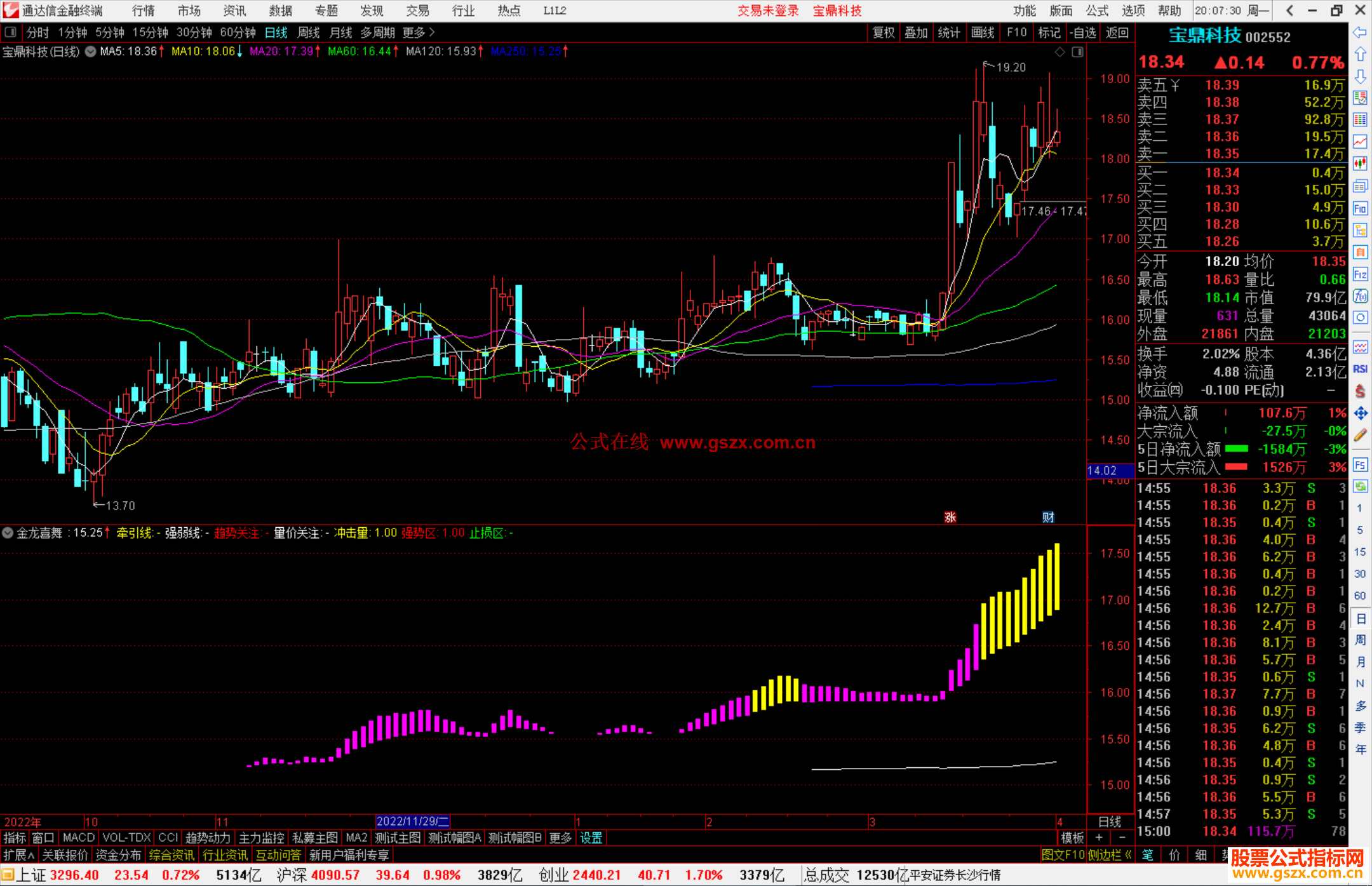
Task: Click the 复权 button
Action: (883, 32)
